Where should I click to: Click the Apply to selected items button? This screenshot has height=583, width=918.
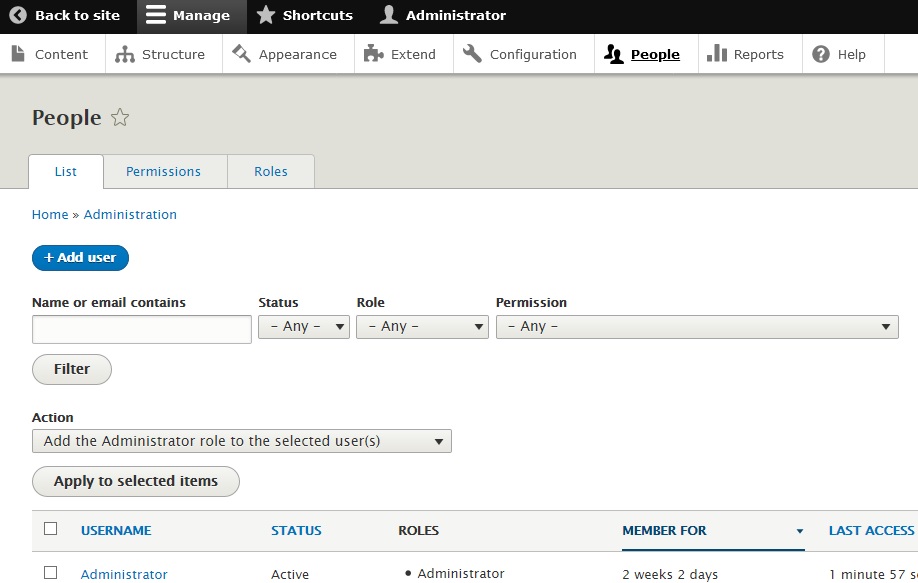(x=136, y=481)
